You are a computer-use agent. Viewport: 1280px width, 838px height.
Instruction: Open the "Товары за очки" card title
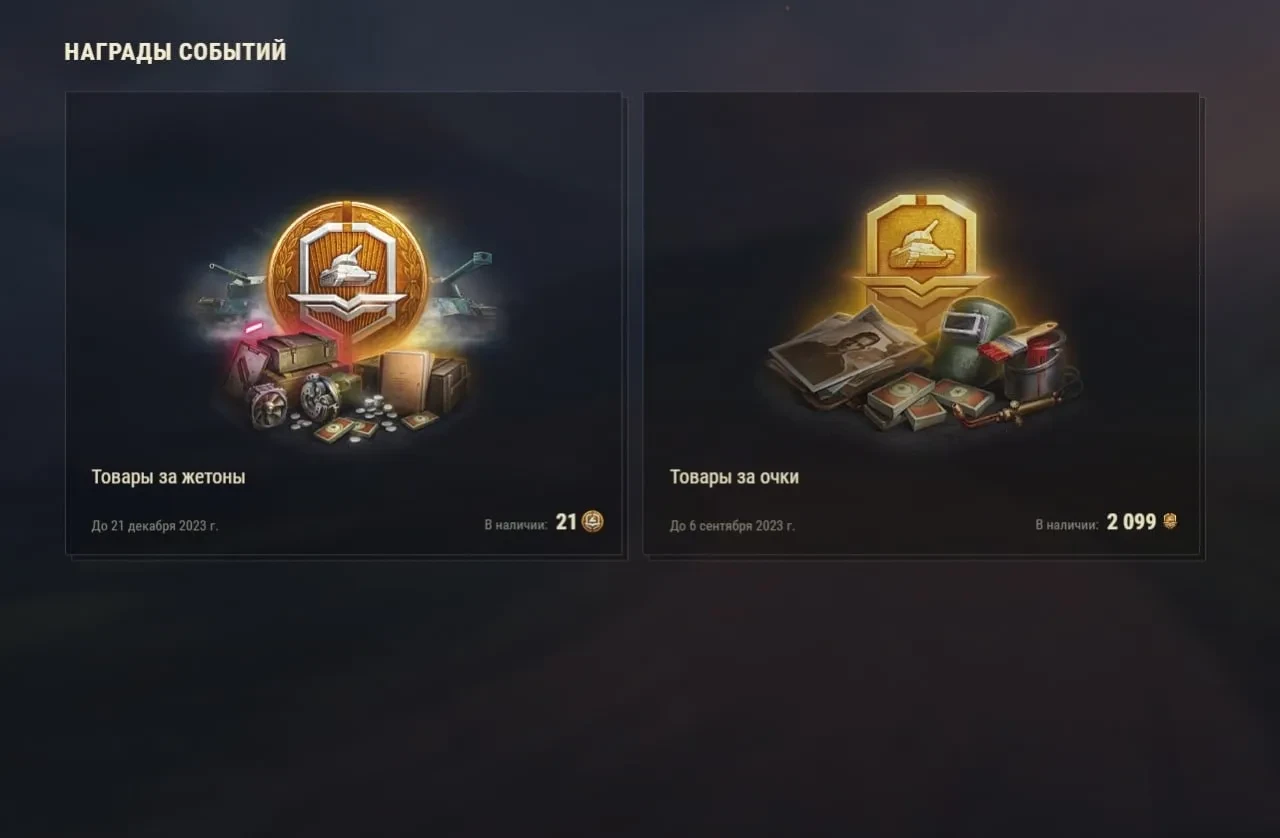(x=734, y=477)
